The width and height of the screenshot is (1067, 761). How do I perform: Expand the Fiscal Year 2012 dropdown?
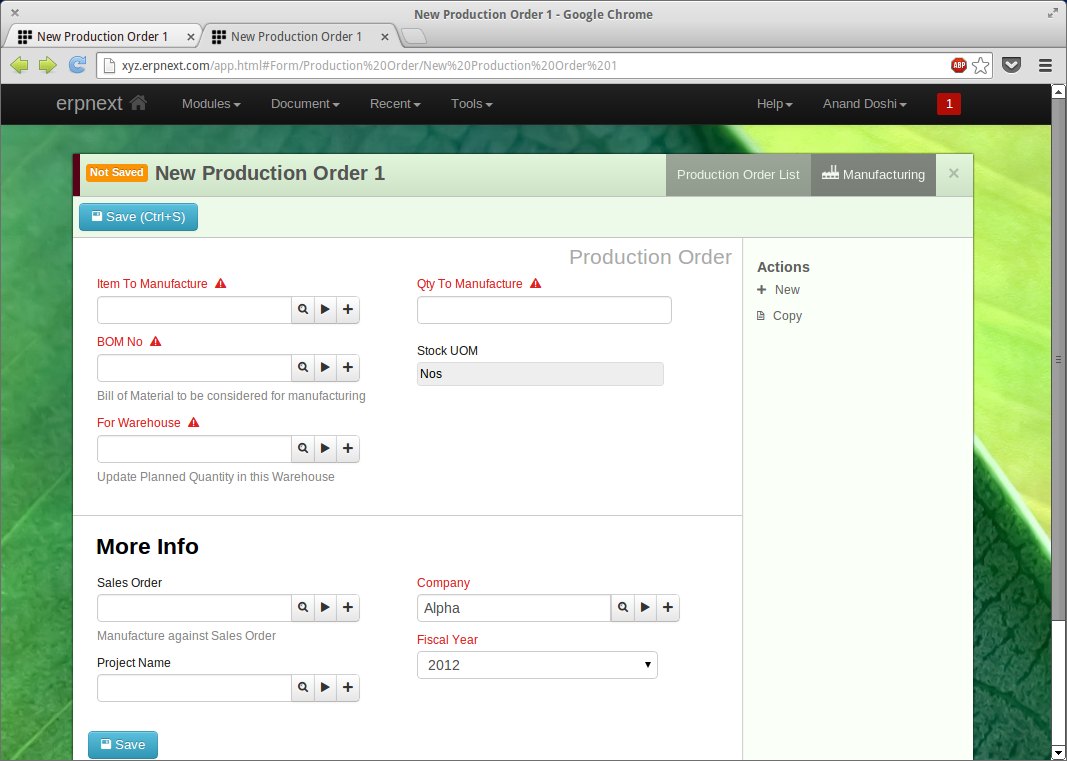coord(537,665)
